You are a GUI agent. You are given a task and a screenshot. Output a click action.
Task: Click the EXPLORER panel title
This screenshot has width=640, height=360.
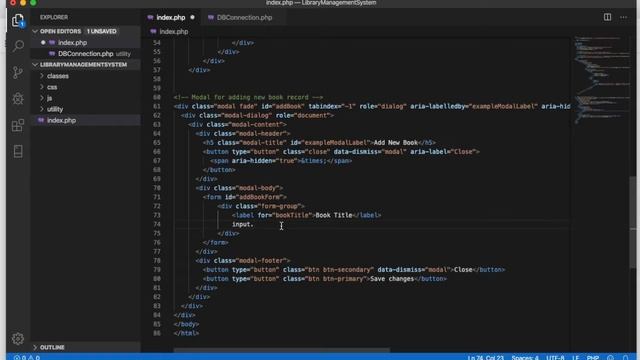[x=54, y=17]
